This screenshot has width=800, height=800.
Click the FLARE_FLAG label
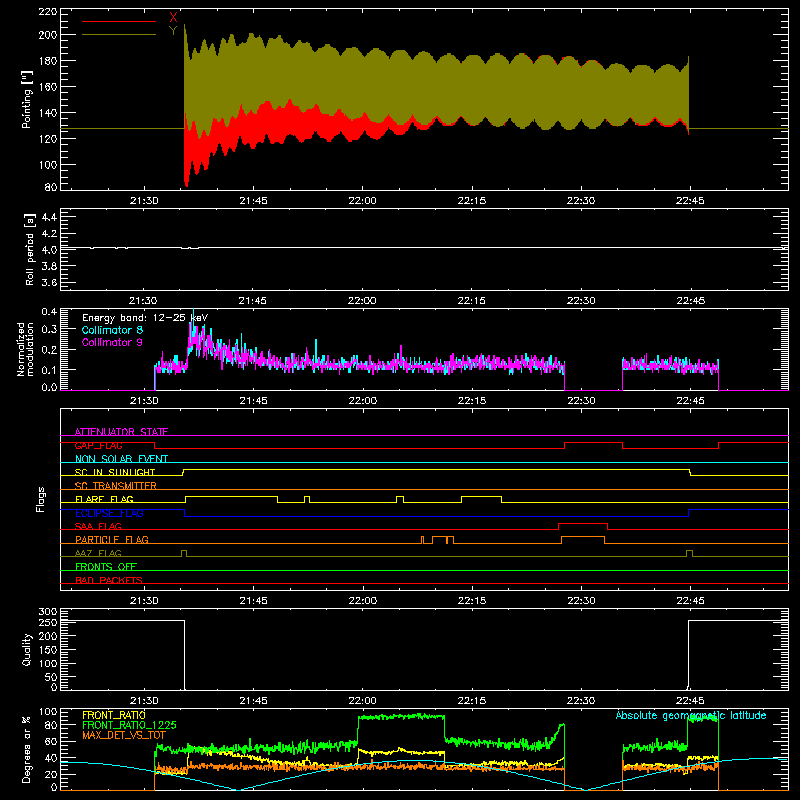click(104, 499)
